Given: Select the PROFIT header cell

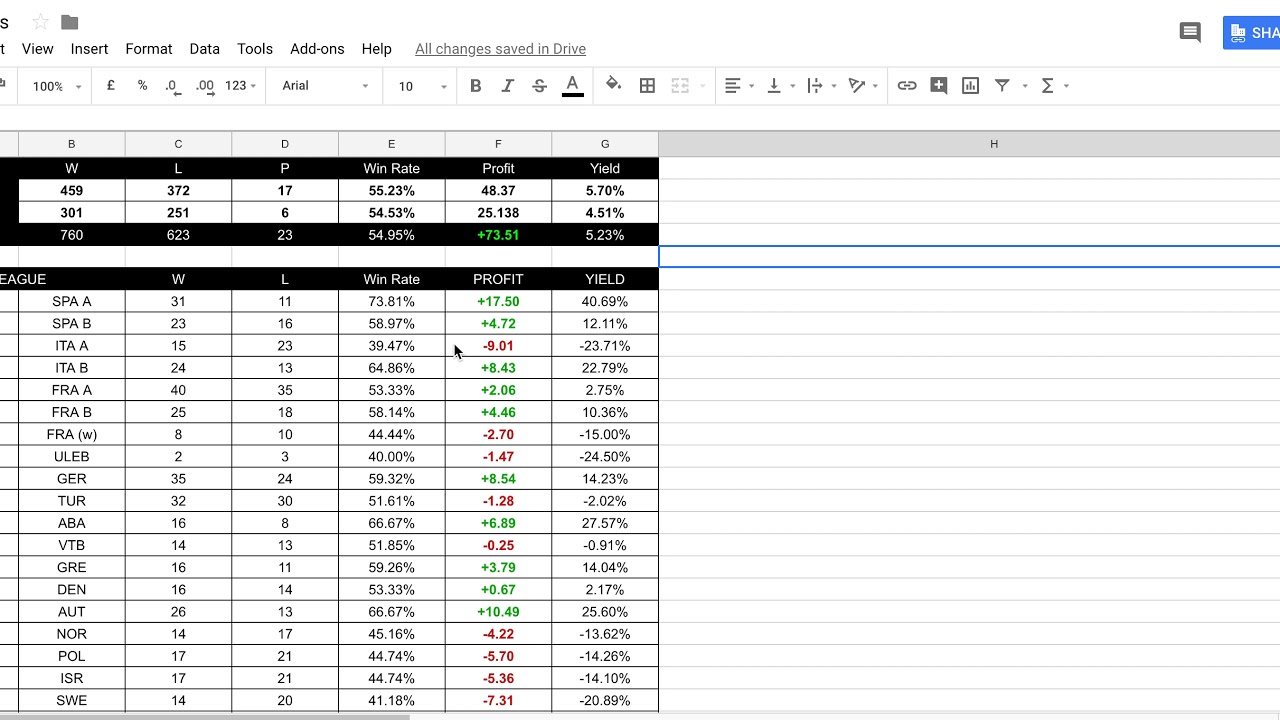Looking at the screenshot, I should point(498,279).
